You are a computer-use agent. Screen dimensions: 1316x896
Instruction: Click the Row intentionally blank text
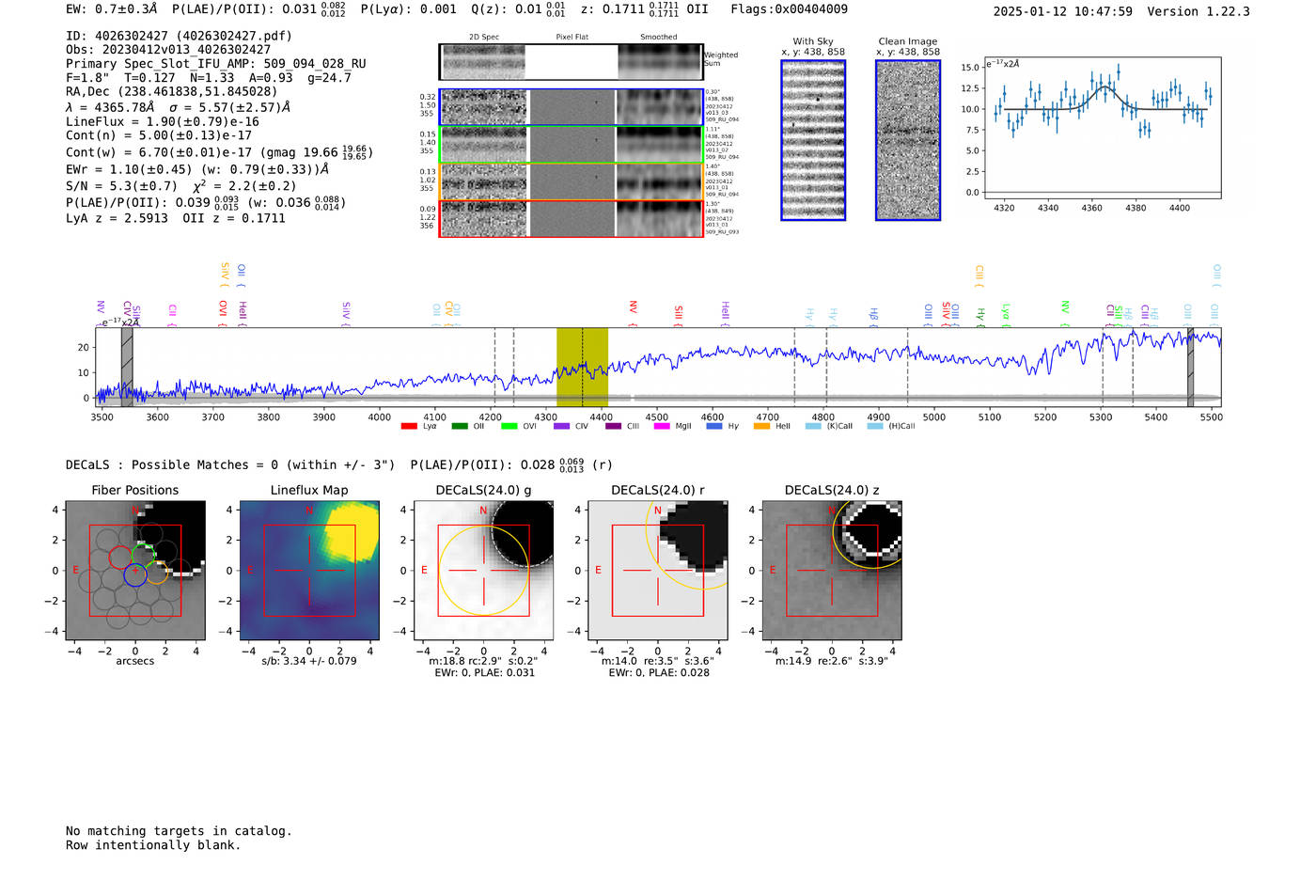pyautogui.click(x=153, y=845)
